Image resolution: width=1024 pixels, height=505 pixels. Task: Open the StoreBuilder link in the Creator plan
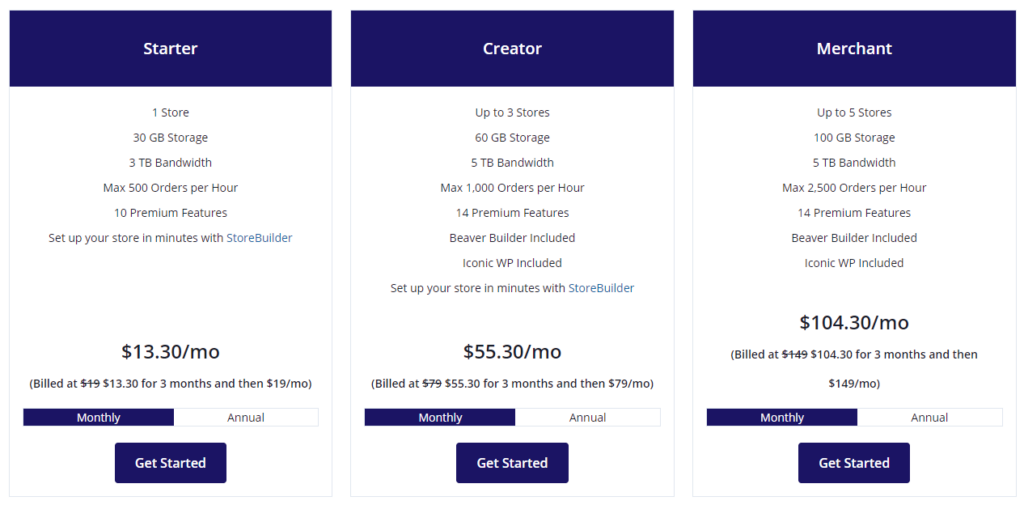(x=601, y=288)
